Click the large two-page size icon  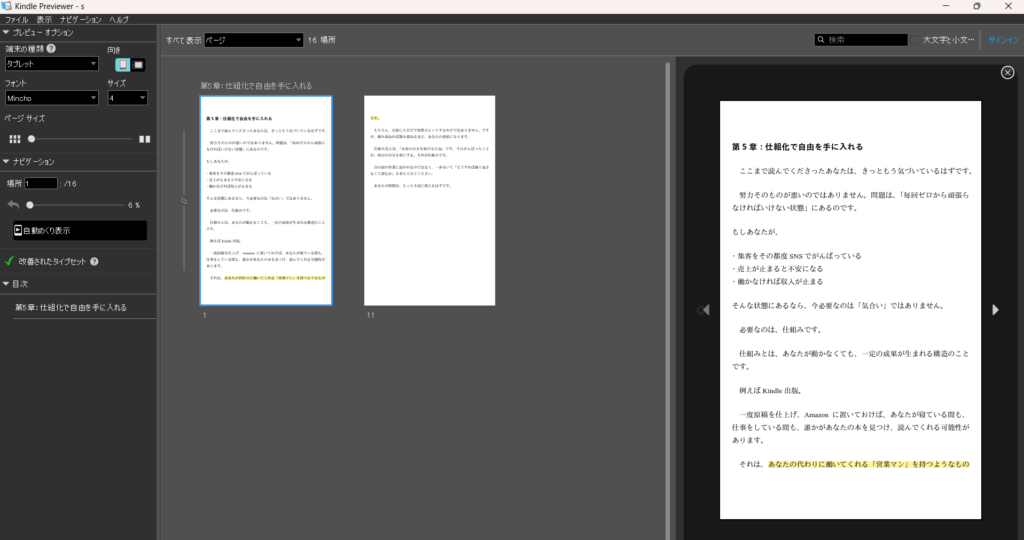pyautogui.click(x=145, y=139)
